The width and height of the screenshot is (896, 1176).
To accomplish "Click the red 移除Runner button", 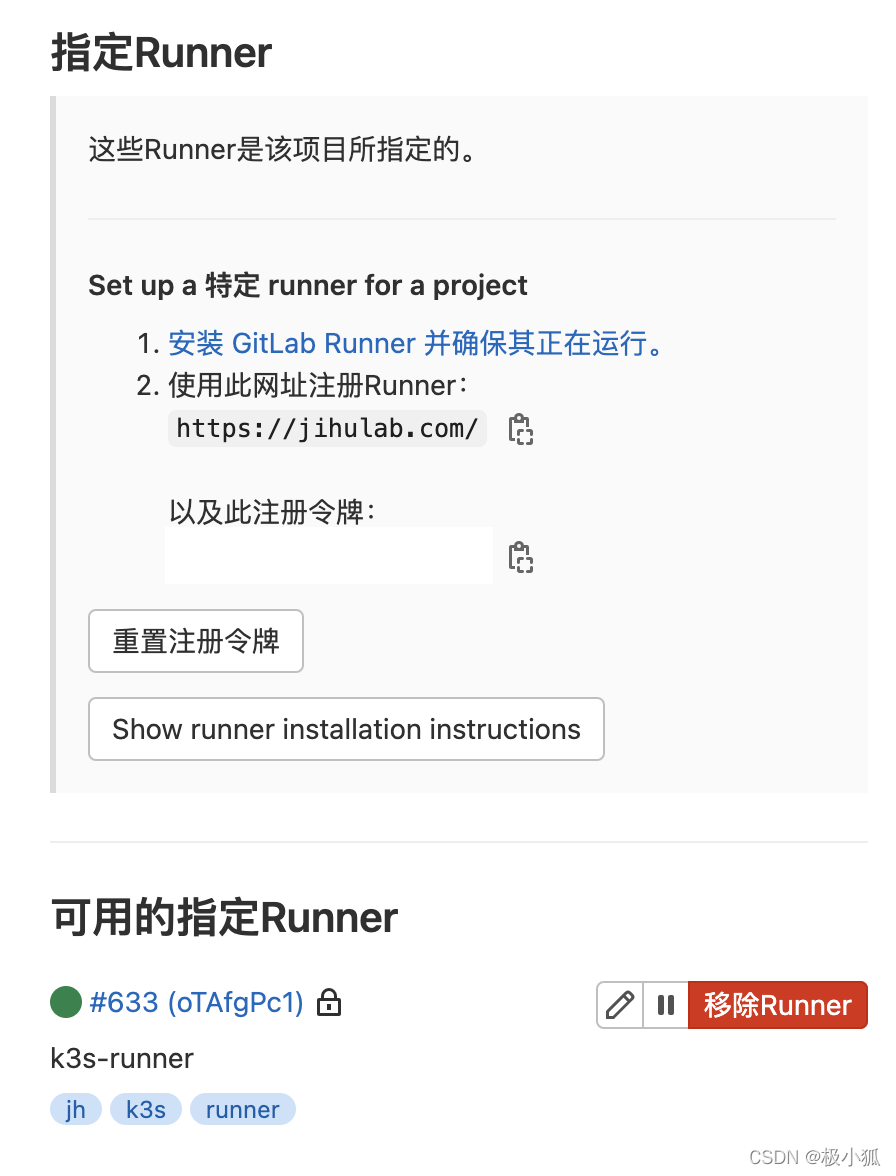I will point(778,1005).
